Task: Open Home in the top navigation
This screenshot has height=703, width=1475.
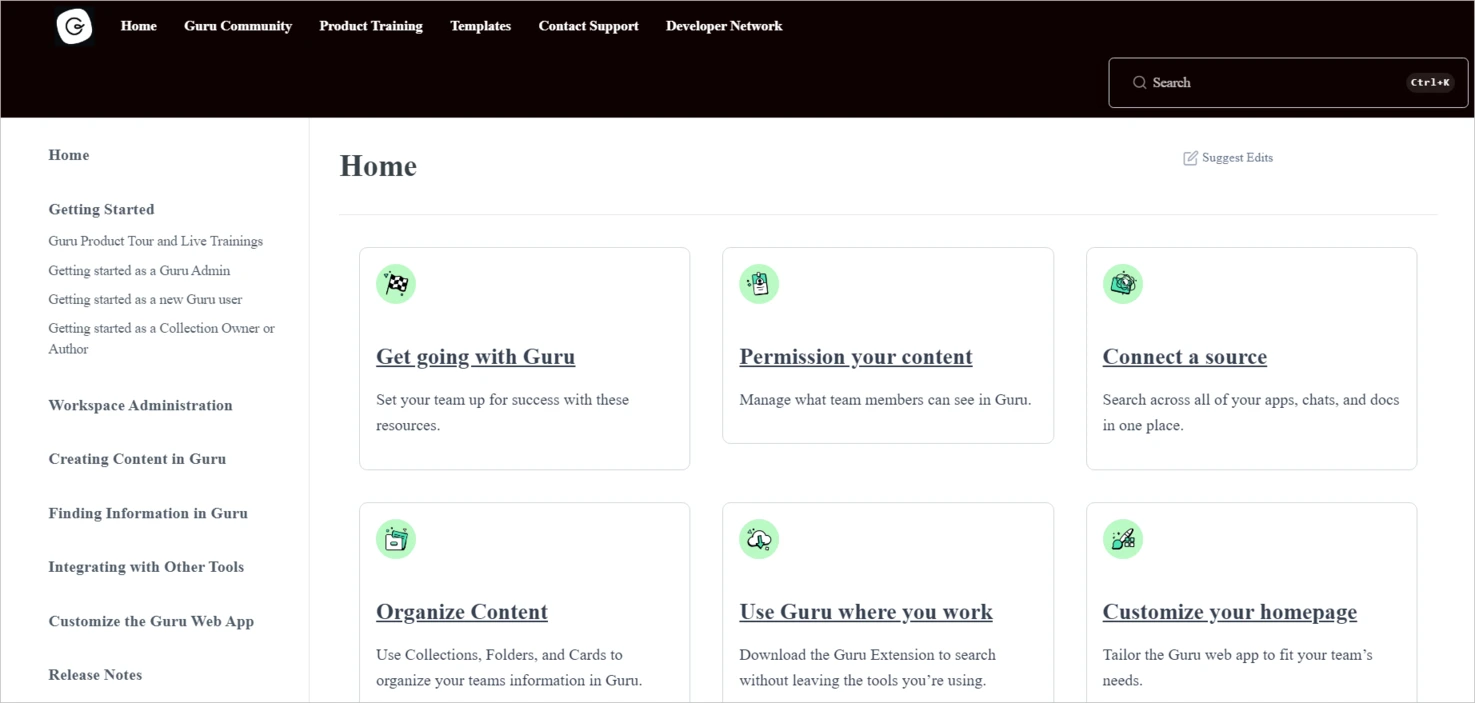Action: [x=139, y=26]
